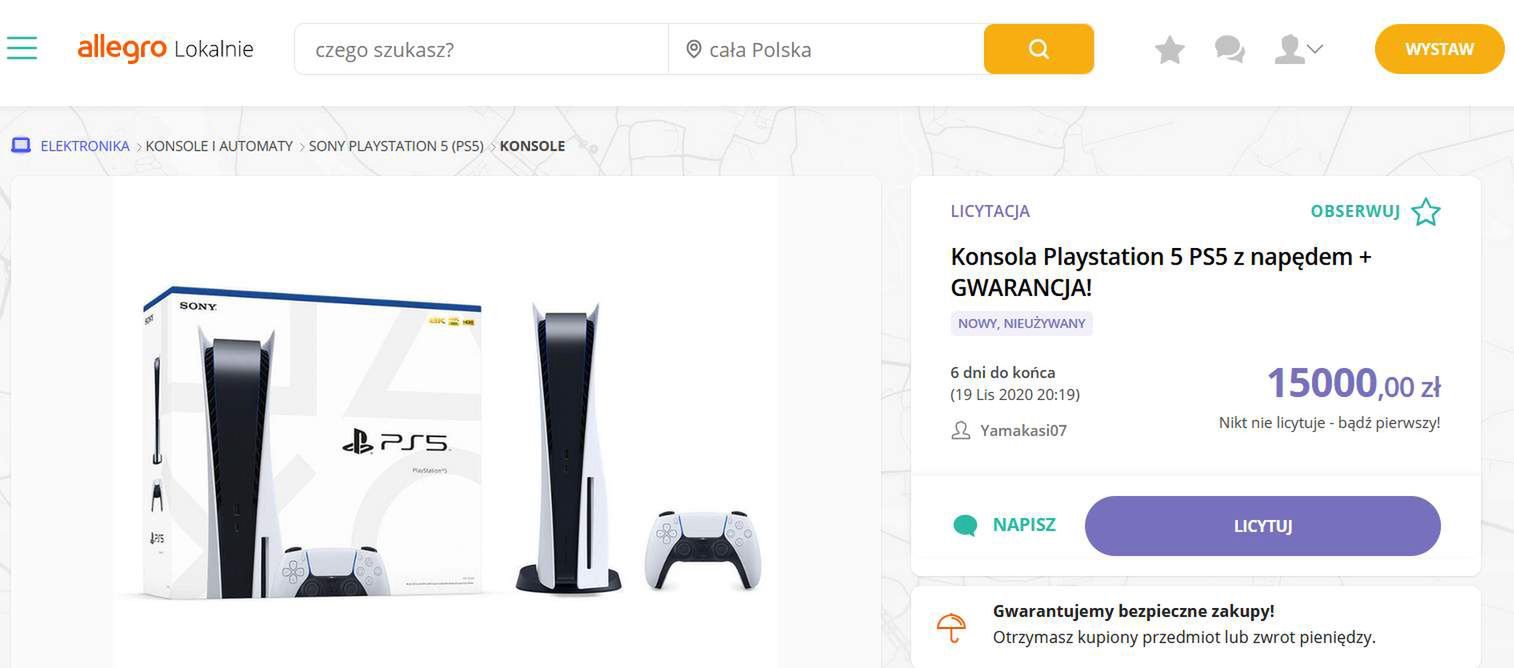Screen dimensions: 1514x668
Task: Click the Elektronika laptop icon
Action: [x=21, y=146]
